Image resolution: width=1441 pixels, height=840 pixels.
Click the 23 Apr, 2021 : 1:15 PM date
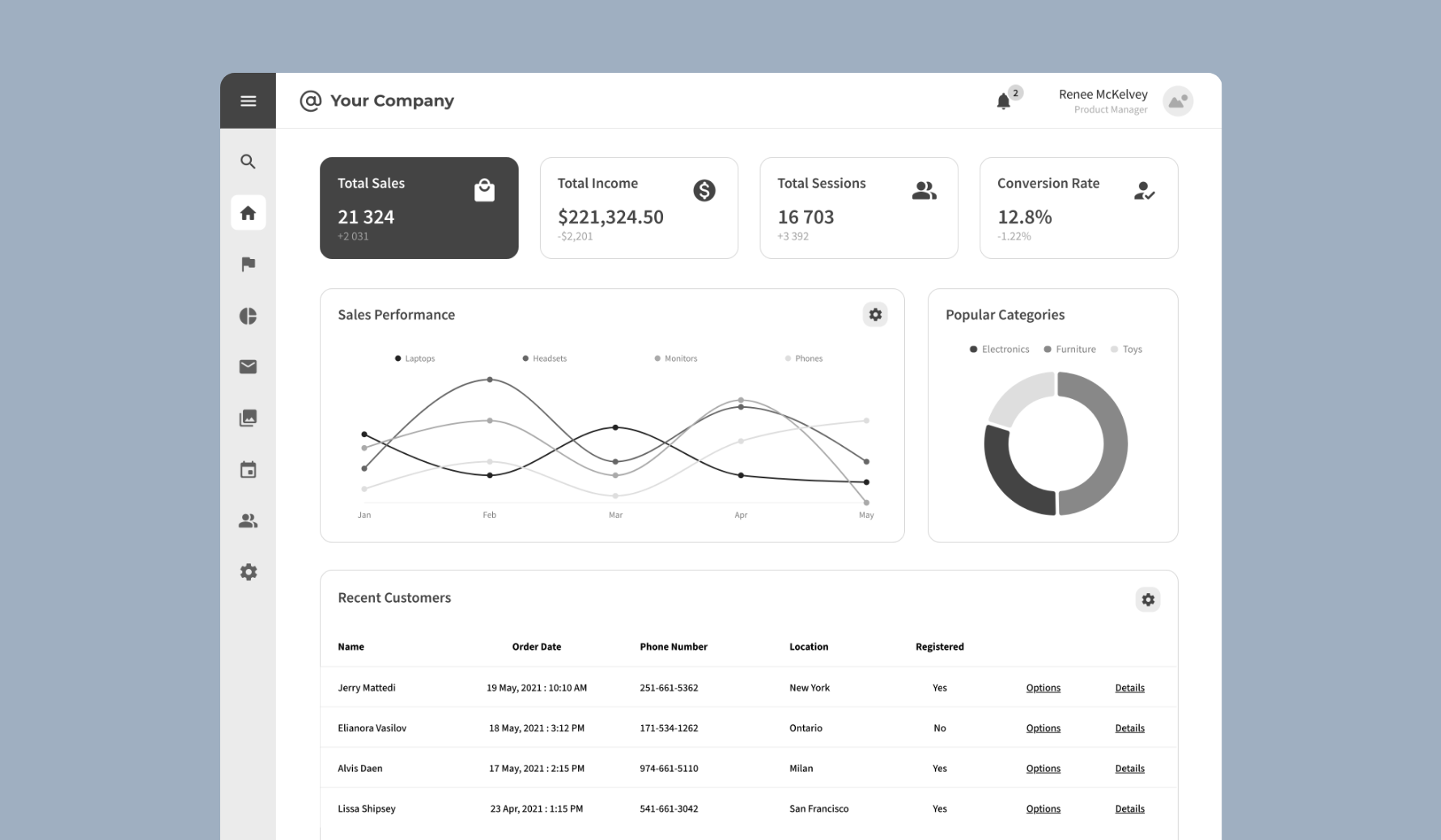coord(536,809)
